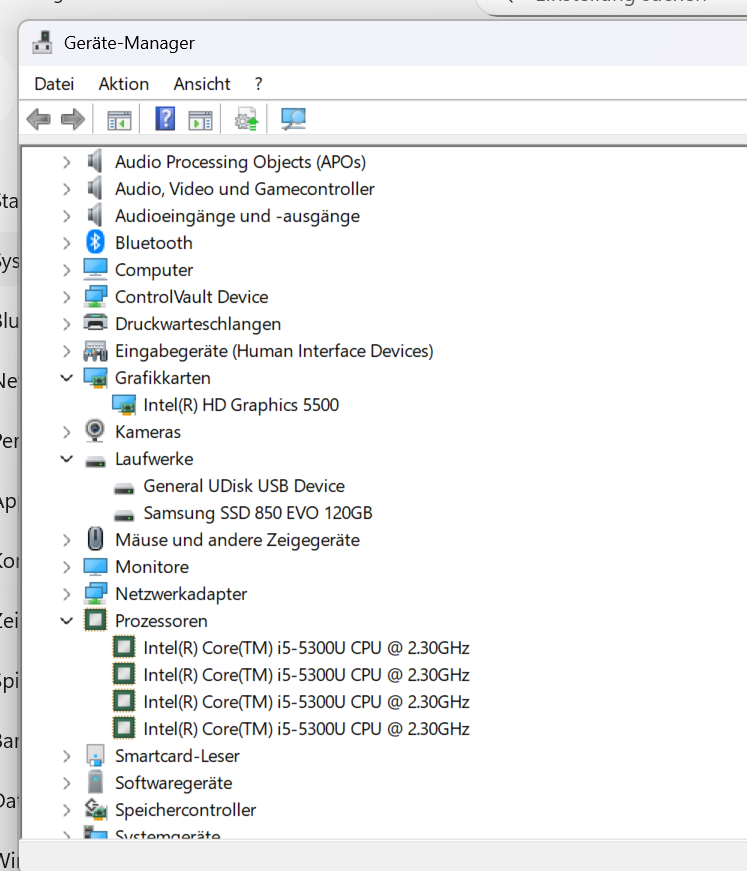Open Help via the blue question mark icon

(x=165, y=119)
